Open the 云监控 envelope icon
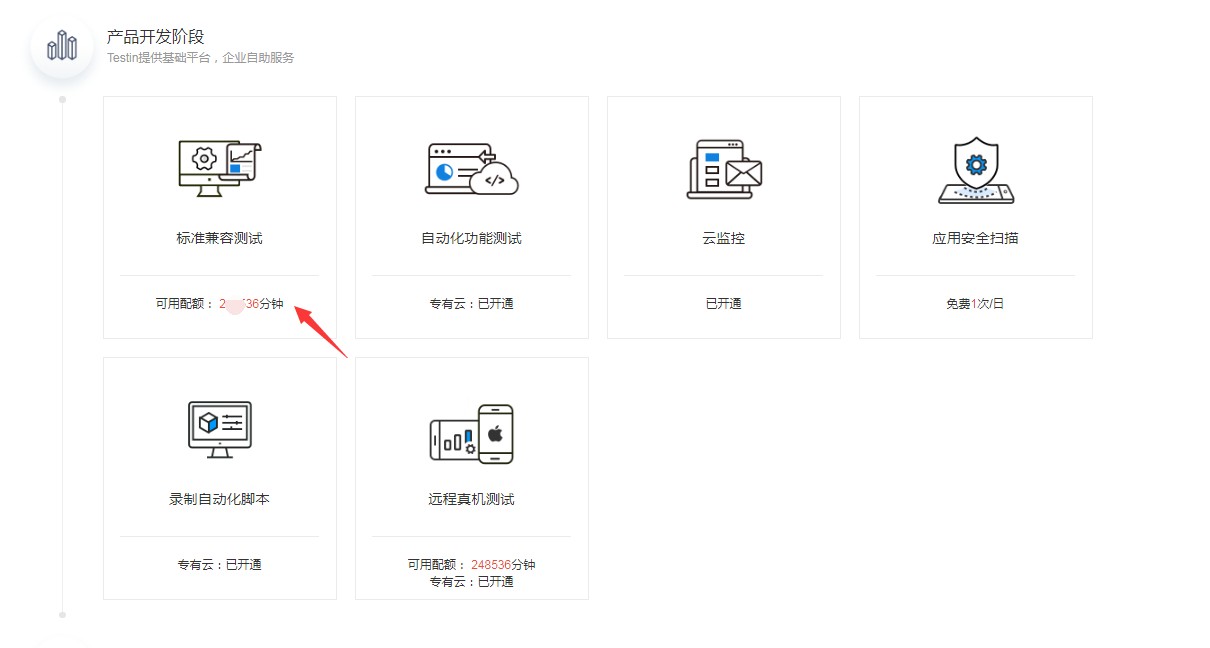 [x=724, y=169]
